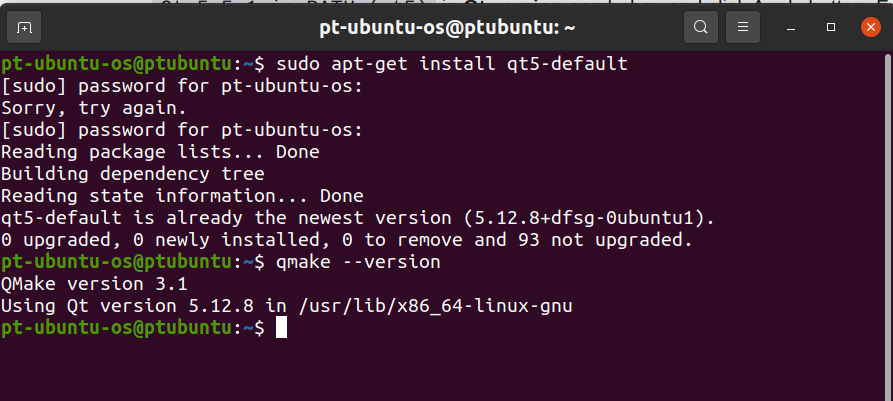Click the 'Sorry, try again.' line

[94, 108]
